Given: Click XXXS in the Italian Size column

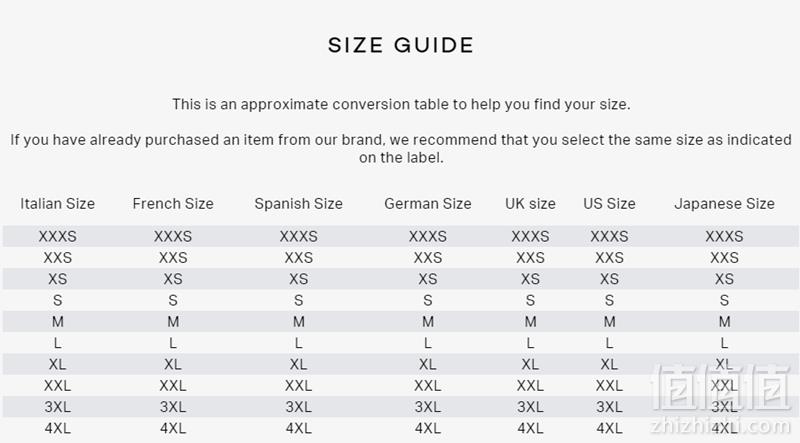Looking at the screenshot, I should pos(58,236).
